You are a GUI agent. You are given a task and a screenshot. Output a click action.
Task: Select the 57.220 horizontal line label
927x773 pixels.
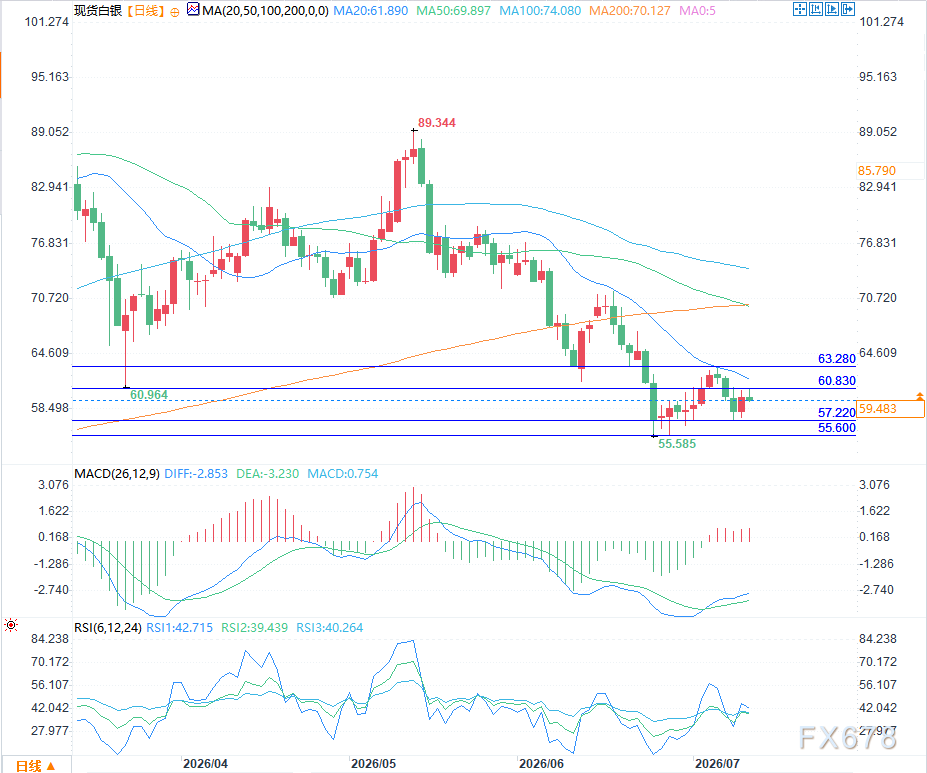click(x=837, y=413)
